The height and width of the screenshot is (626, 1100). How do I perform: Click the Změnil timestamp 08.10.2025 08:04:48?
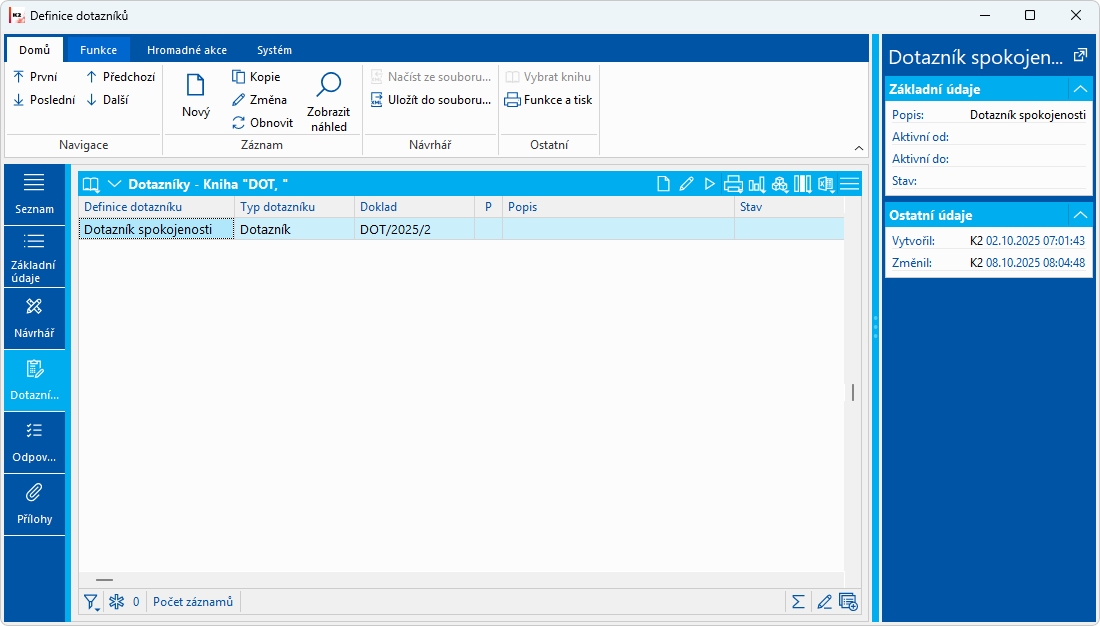point(1035,263)
